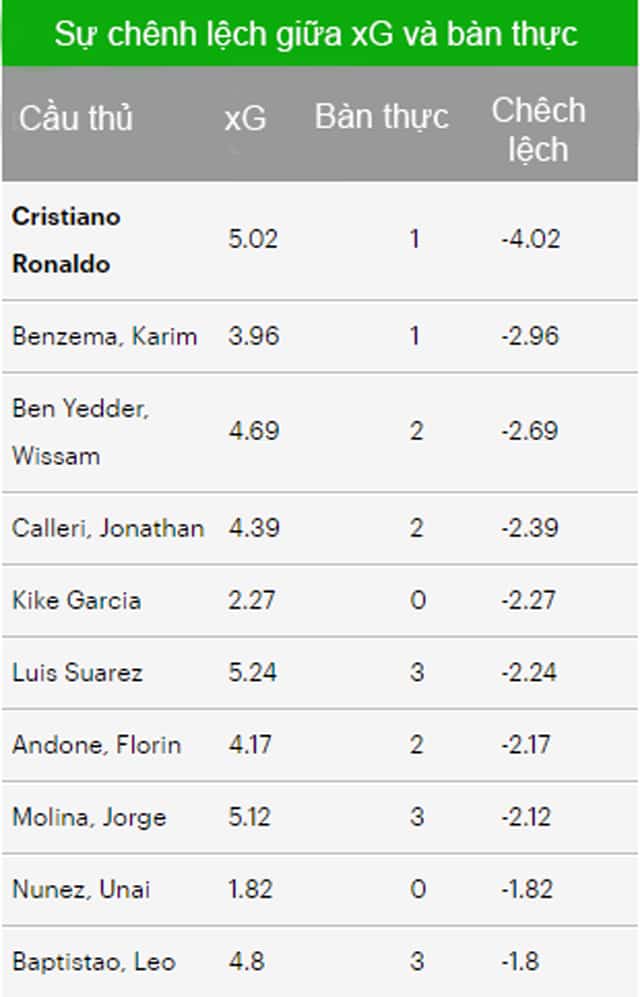
Task: Click Baptistao, Leo in the last row
Action: (x=93, y=962)
